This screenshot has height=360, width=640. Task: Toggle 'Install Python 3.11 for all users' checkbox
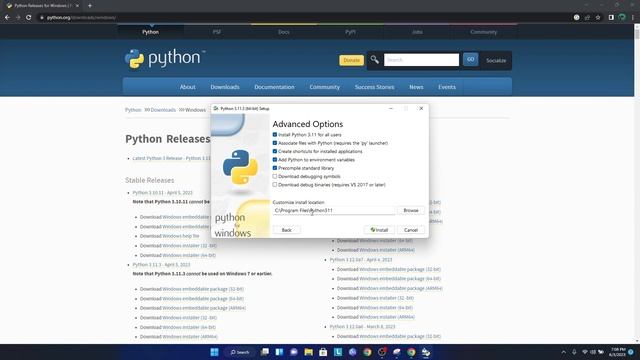point(275,135)
